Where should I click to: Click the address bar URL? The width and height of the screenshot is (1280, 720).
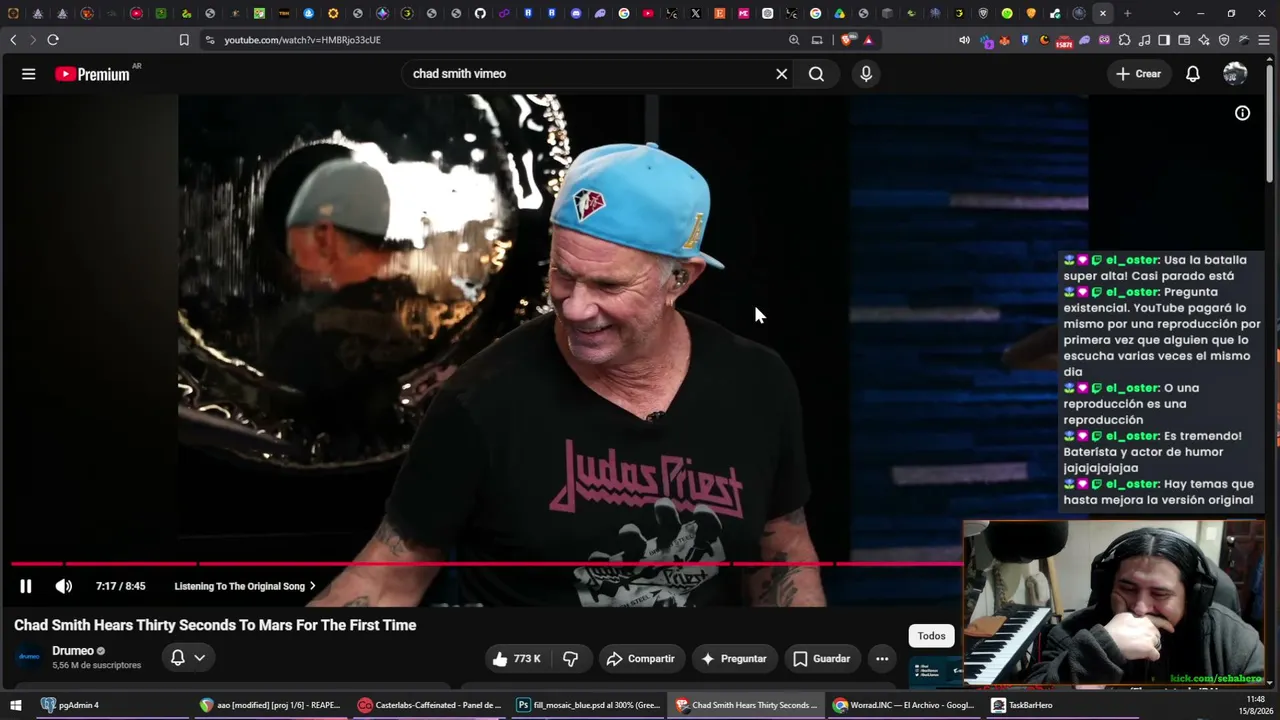click(302, 40)
